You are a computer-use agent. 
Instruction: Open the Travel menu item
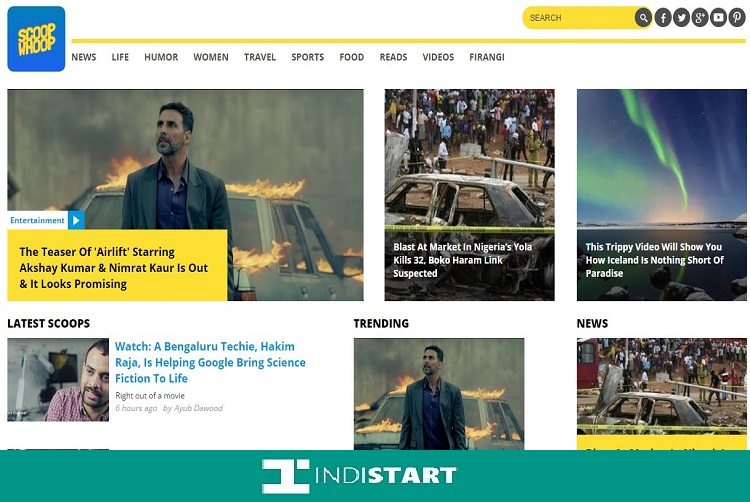(x=260, y=57)
